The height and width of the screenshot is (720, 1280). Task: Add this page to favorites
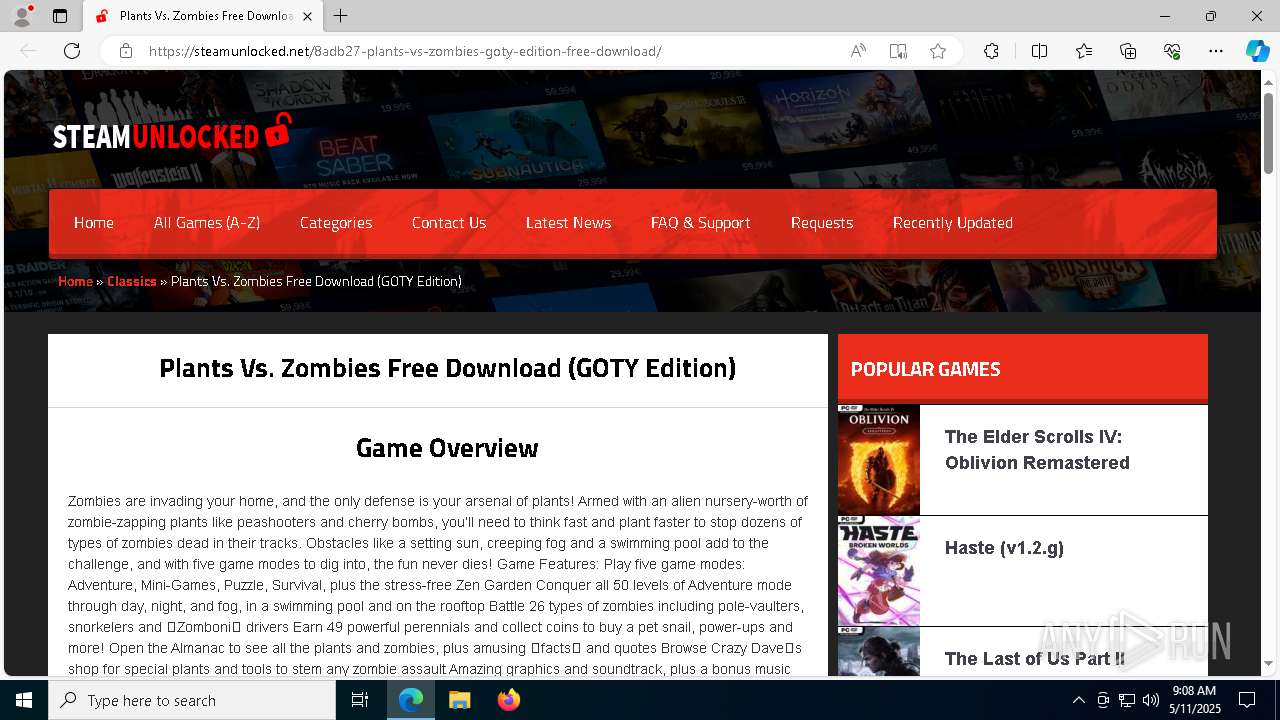coord(938,51)
